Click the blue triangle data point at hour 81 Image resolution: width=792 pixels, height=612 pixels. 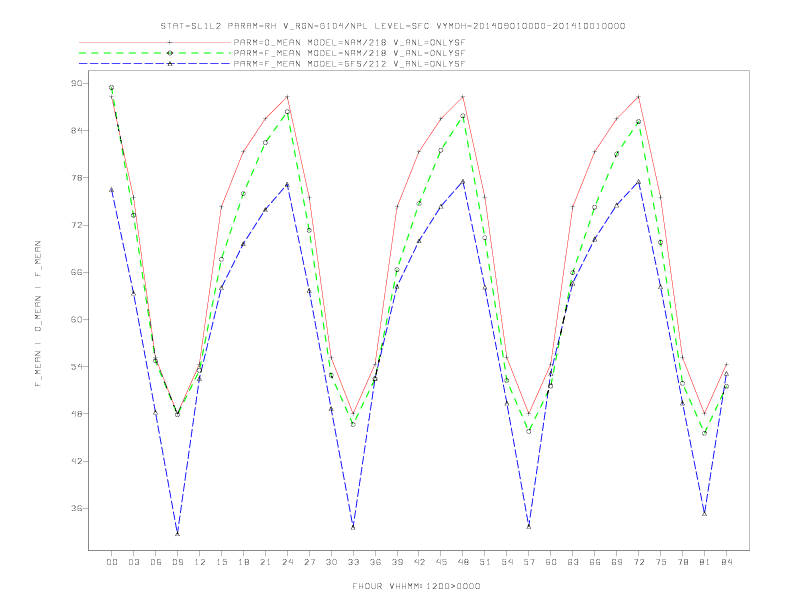pos(705,514)
